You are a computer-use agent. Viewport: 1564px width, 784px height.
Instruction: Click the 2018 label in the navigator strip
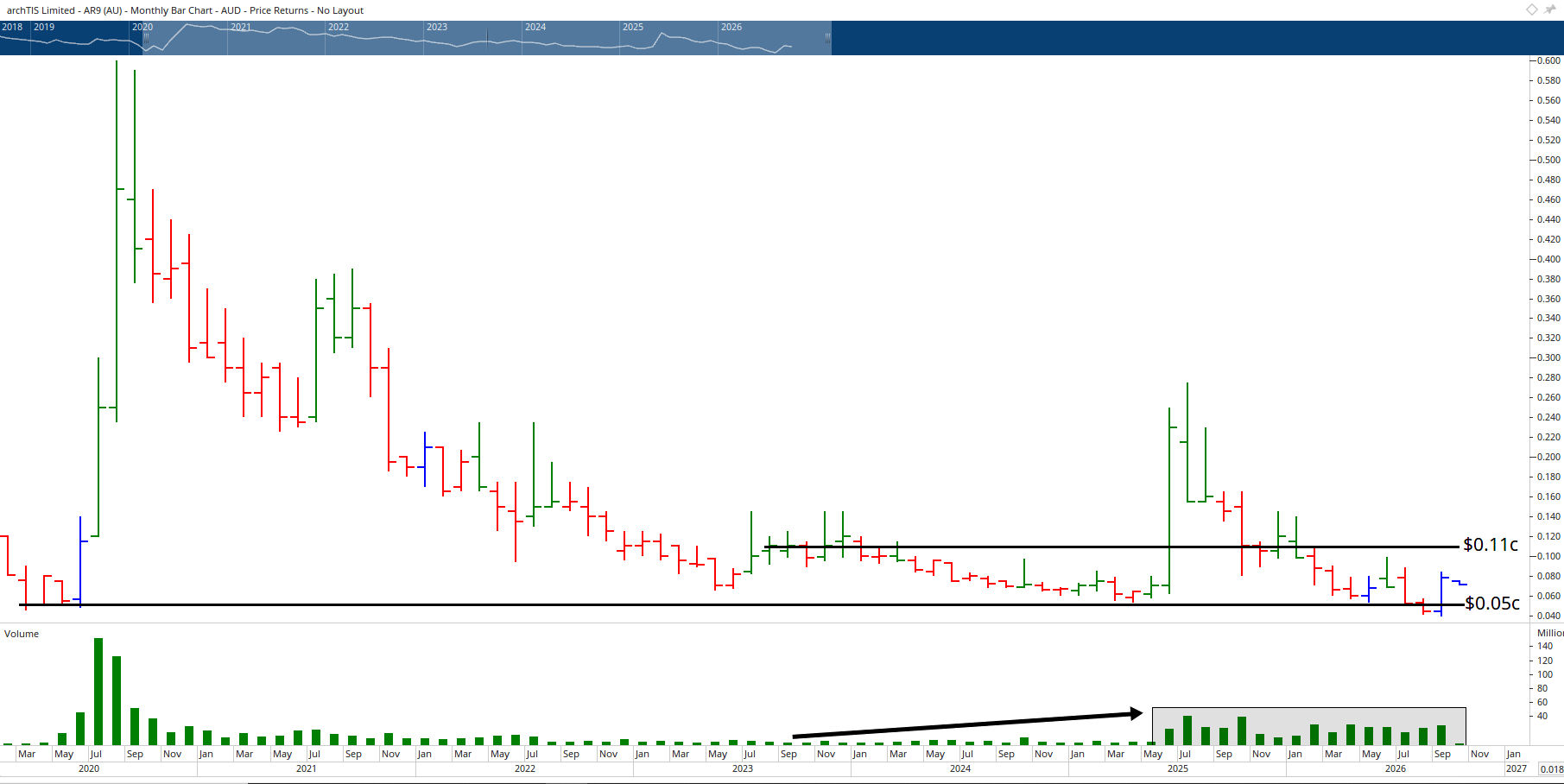[x=12, y=27]
